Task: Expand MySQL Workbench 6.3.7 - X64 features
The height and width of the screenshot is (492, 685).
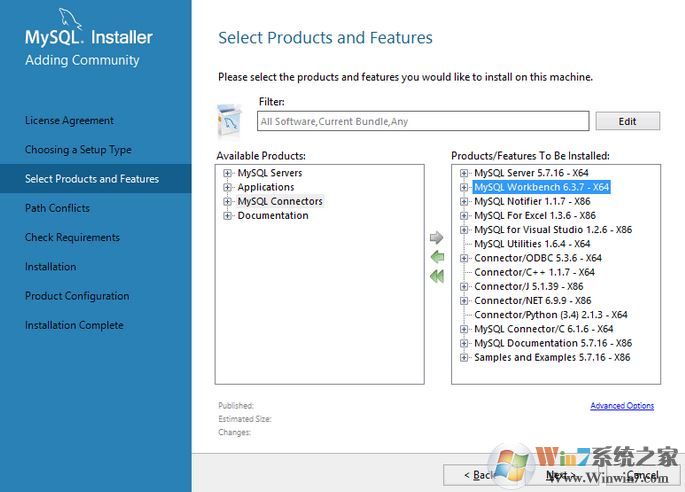Action: point(464,187)
